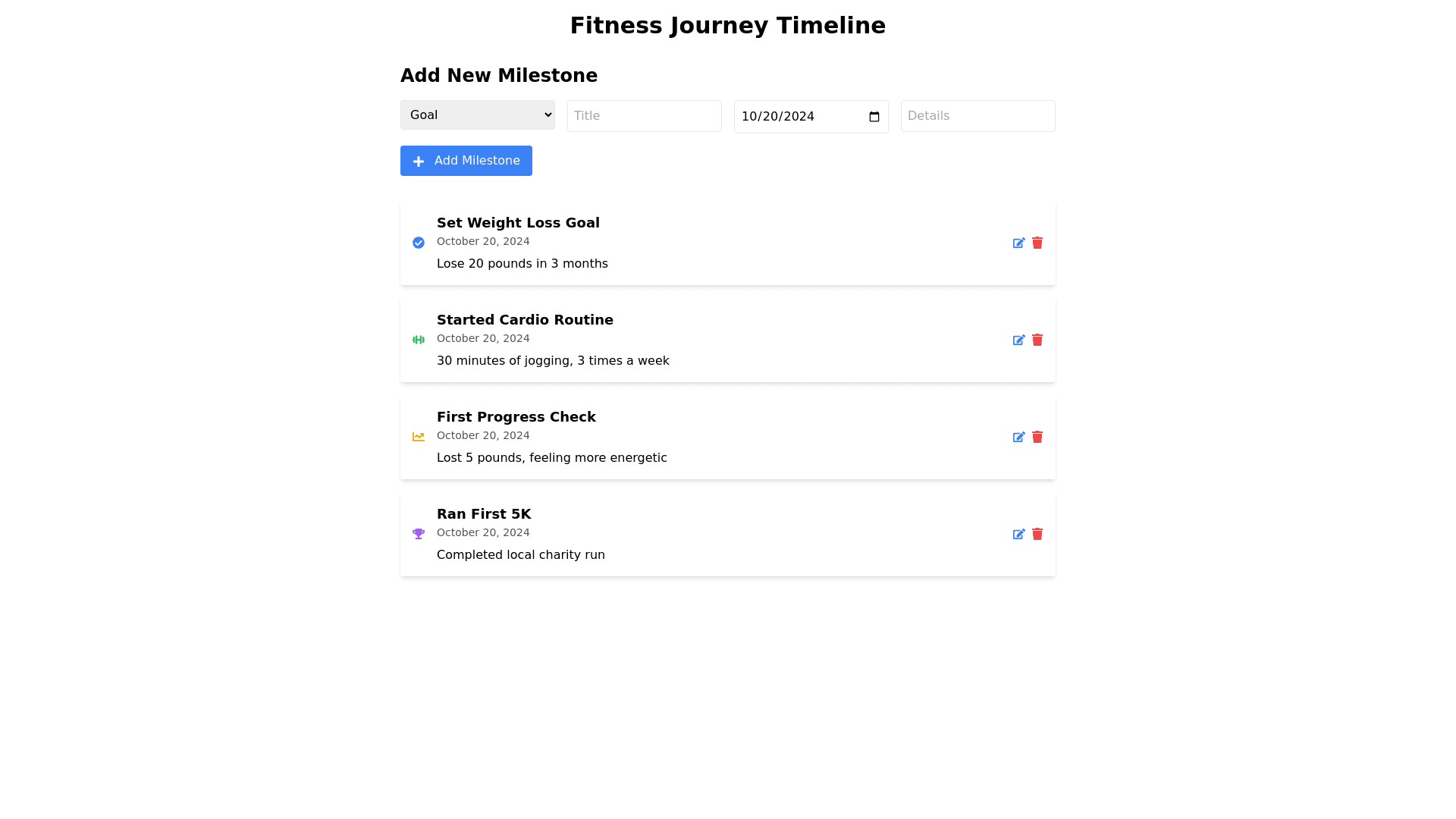Image resolution: width=1456 pixels, height=819 pixels.
Task: Delete the First Progress Check milestone
Action: [1037, 437]
